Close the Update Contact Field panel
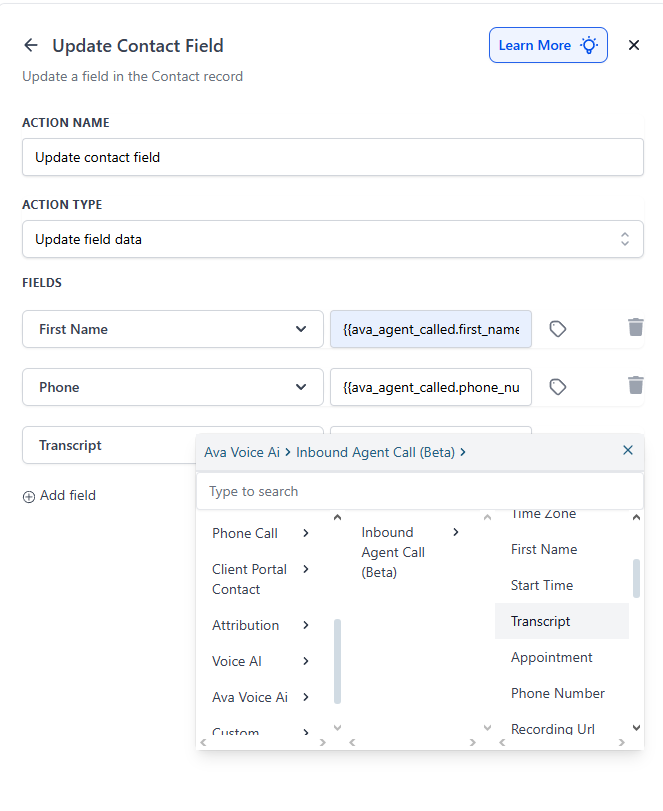Viewport: 663px width, 811px height. tap(634, 46)
